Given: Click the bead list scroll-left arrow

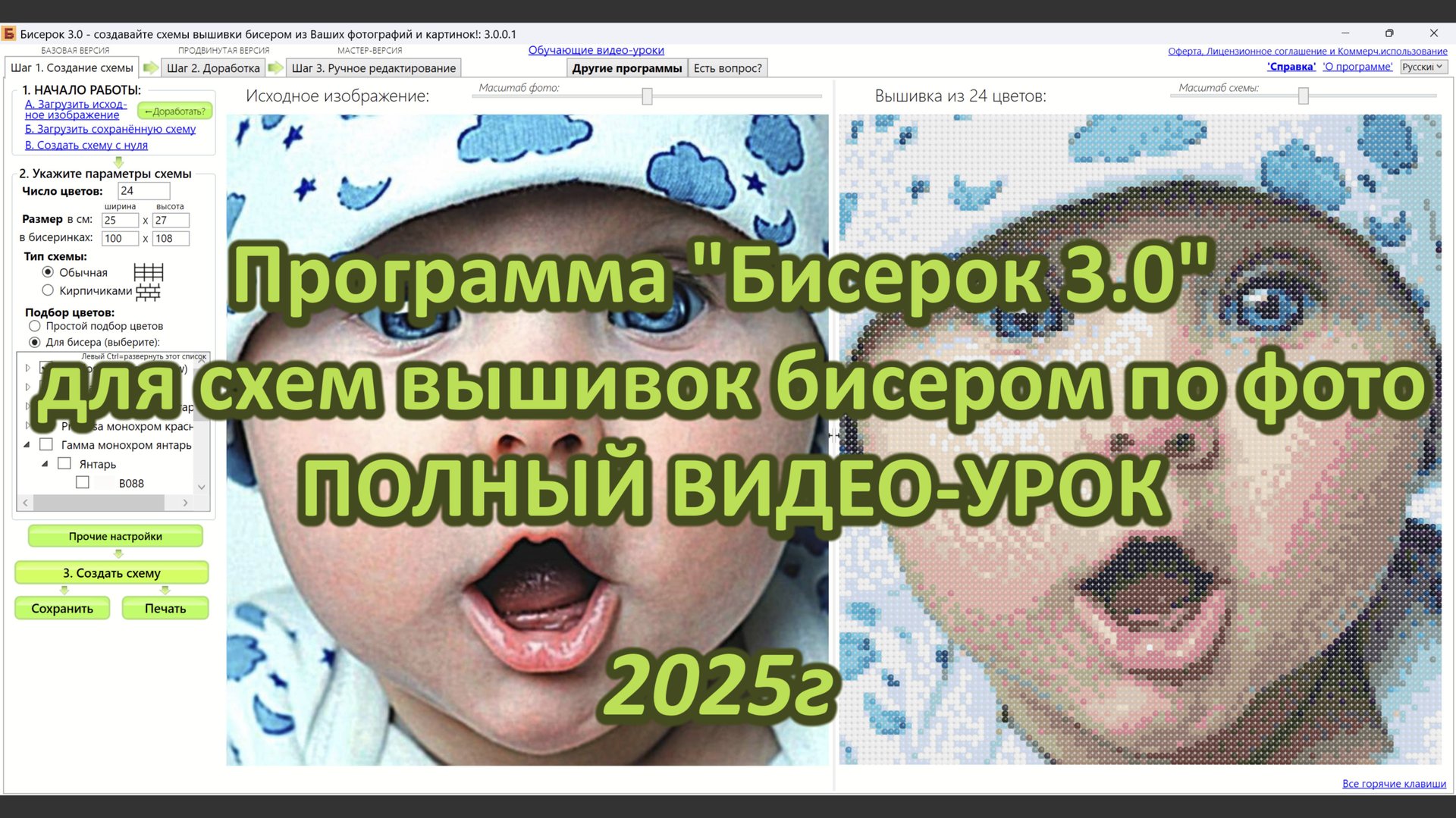Looking at the screenshot, I should click(26, 502).
